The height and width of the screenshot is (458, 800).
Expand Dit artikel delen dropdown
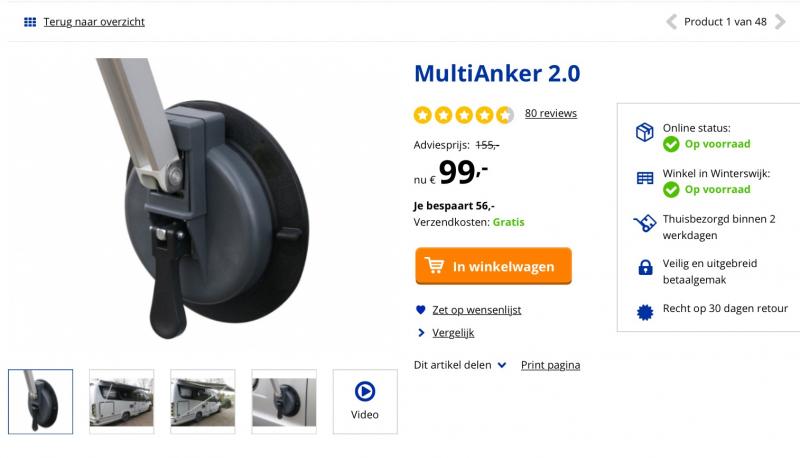(460, 365)
